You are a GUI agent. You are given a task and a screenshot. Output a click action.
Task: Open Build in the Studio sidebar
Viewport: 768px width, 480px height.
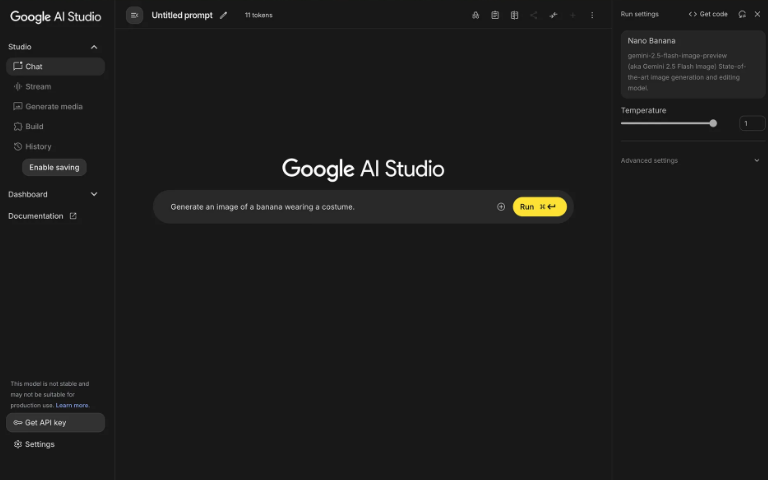coord(55,126)
